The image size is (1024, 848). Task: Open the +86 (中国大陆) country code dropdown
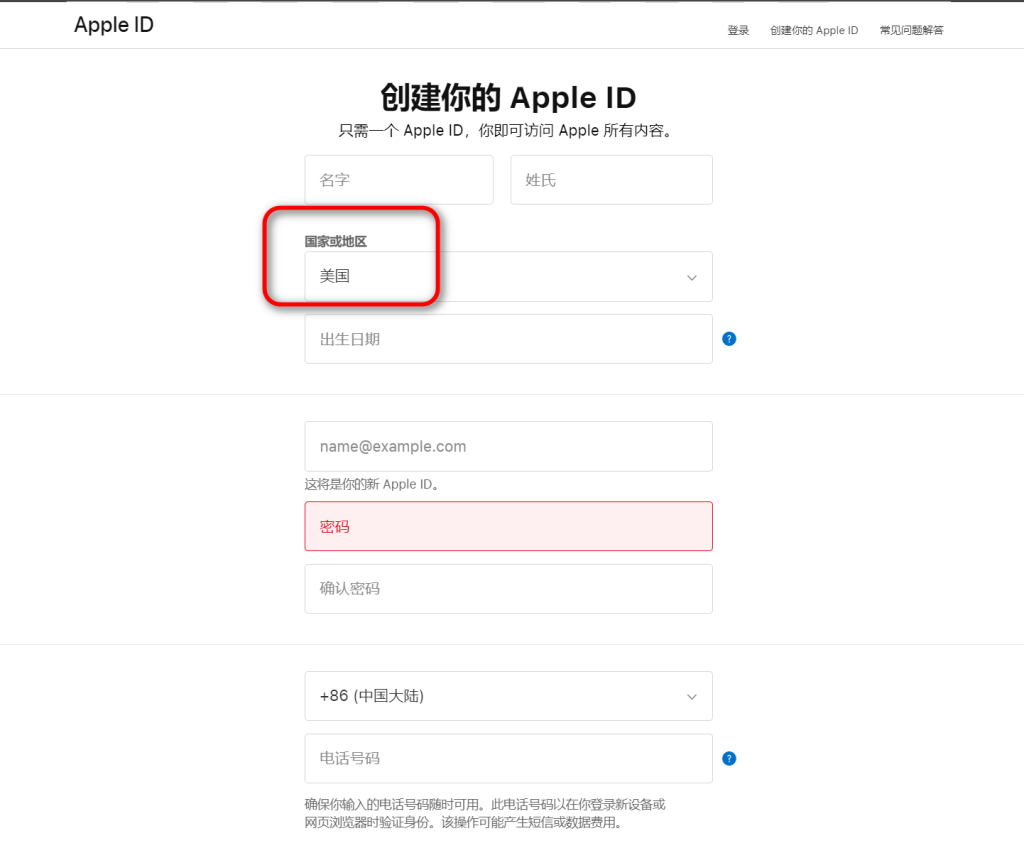coord(508,696)
